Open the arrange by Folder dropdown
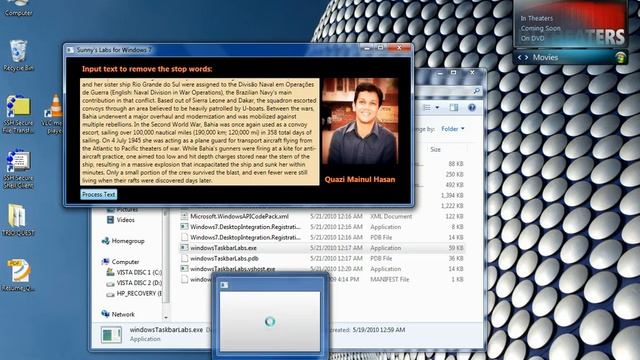640x360 pixels. coord(453,129)
